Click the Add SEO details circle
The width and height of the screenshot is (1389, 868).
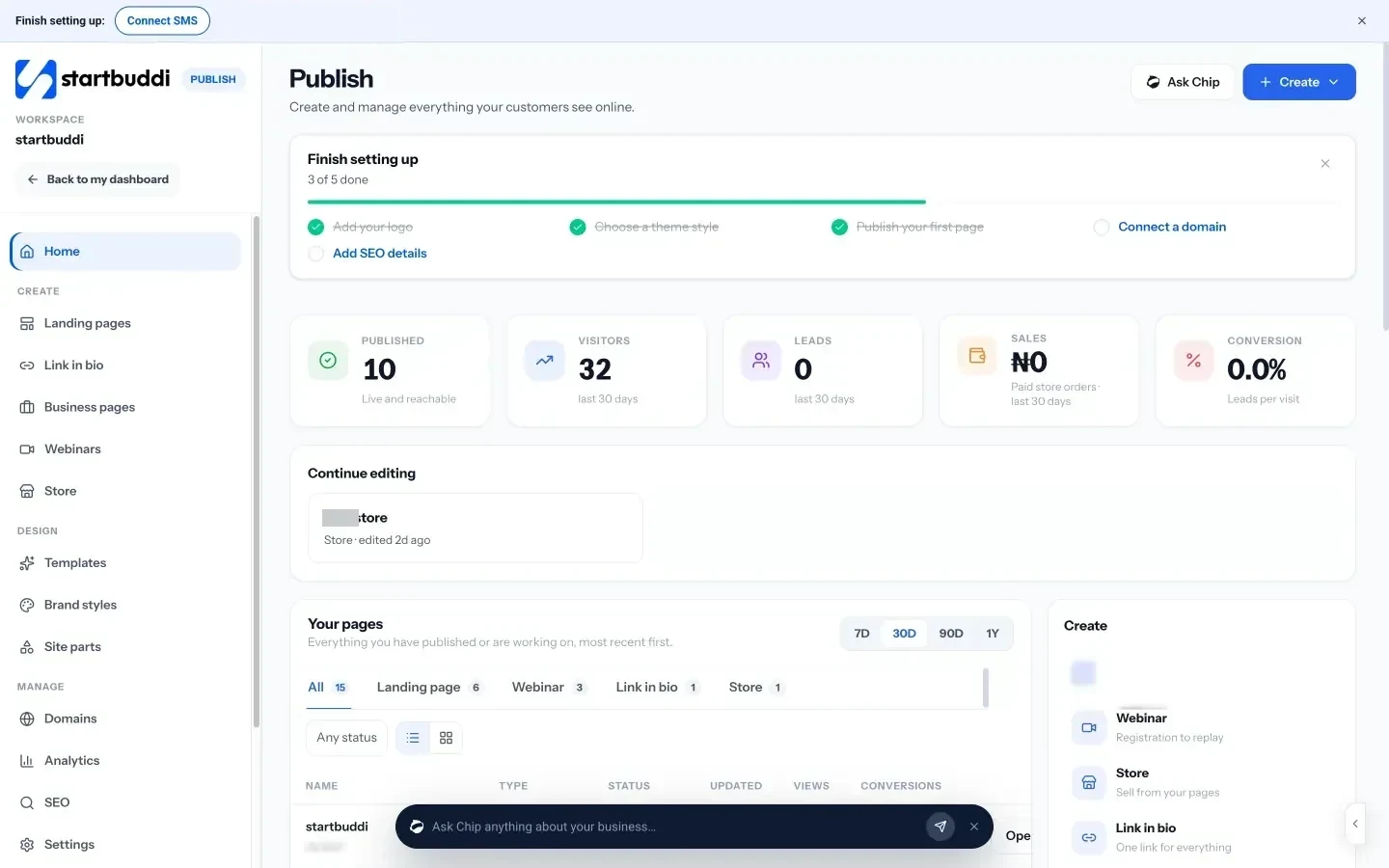pos(315,254)
